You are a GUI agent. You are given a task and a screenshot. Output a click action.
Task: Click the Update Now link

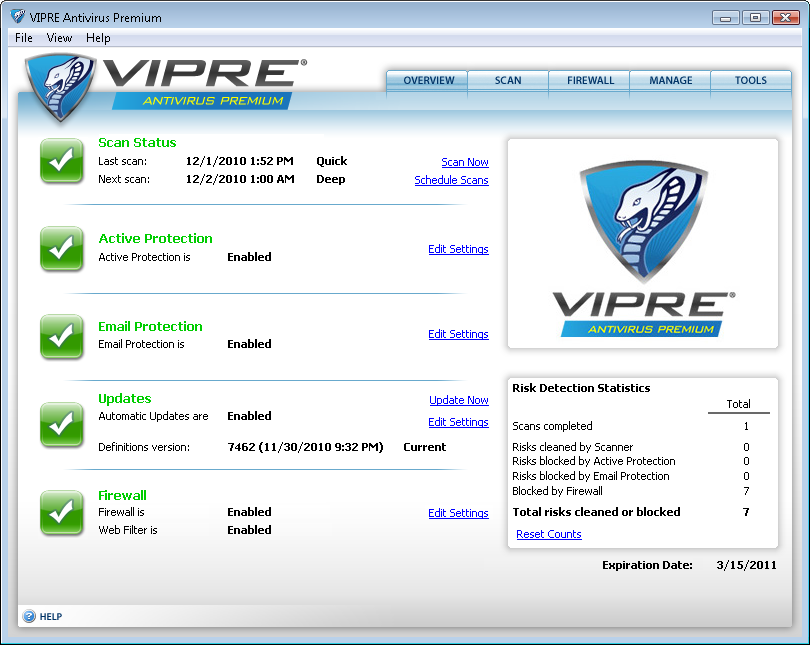pos(458,400)
